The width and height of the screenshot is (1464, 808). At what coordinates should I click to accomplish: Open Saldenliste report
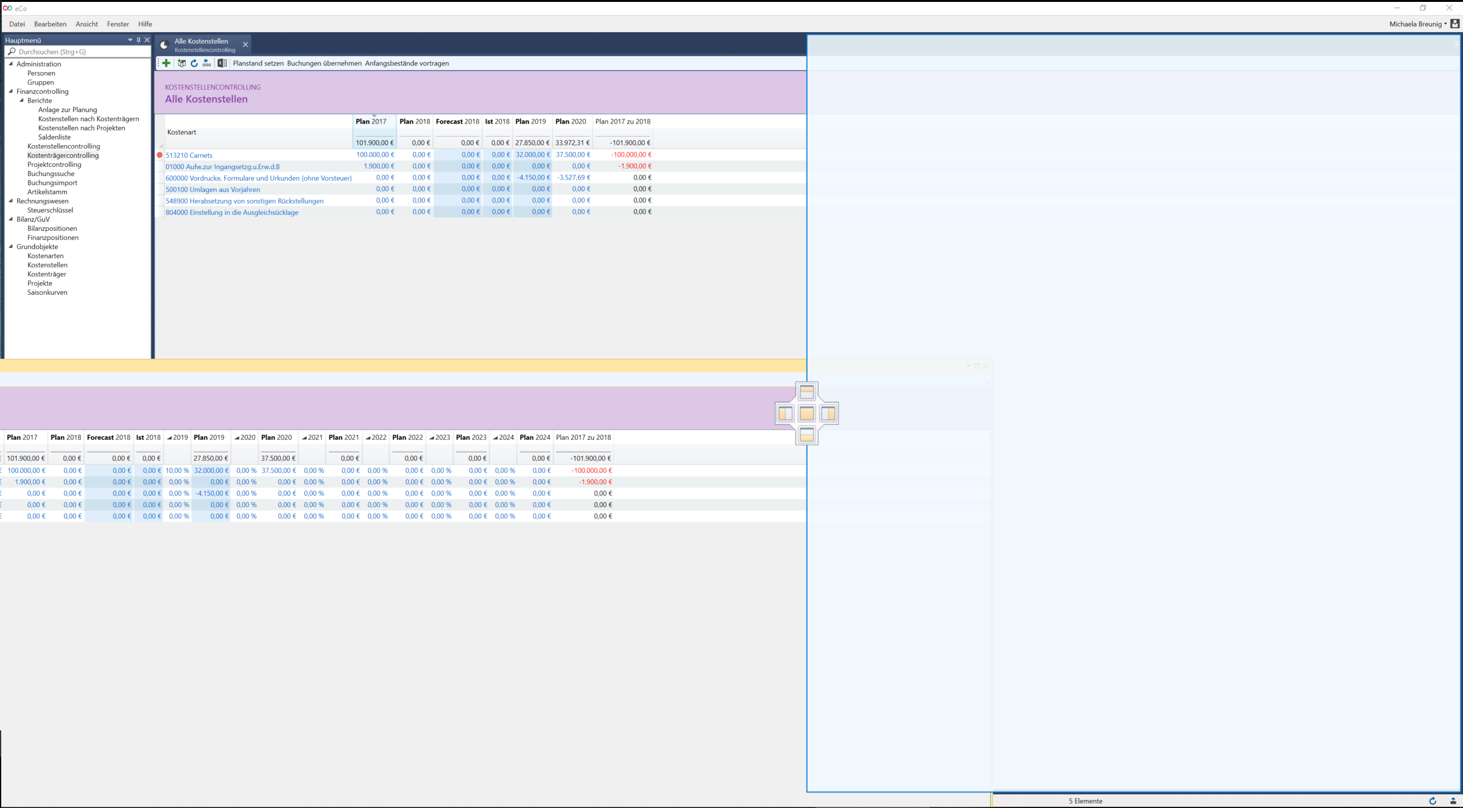click(x=54, y=137)
